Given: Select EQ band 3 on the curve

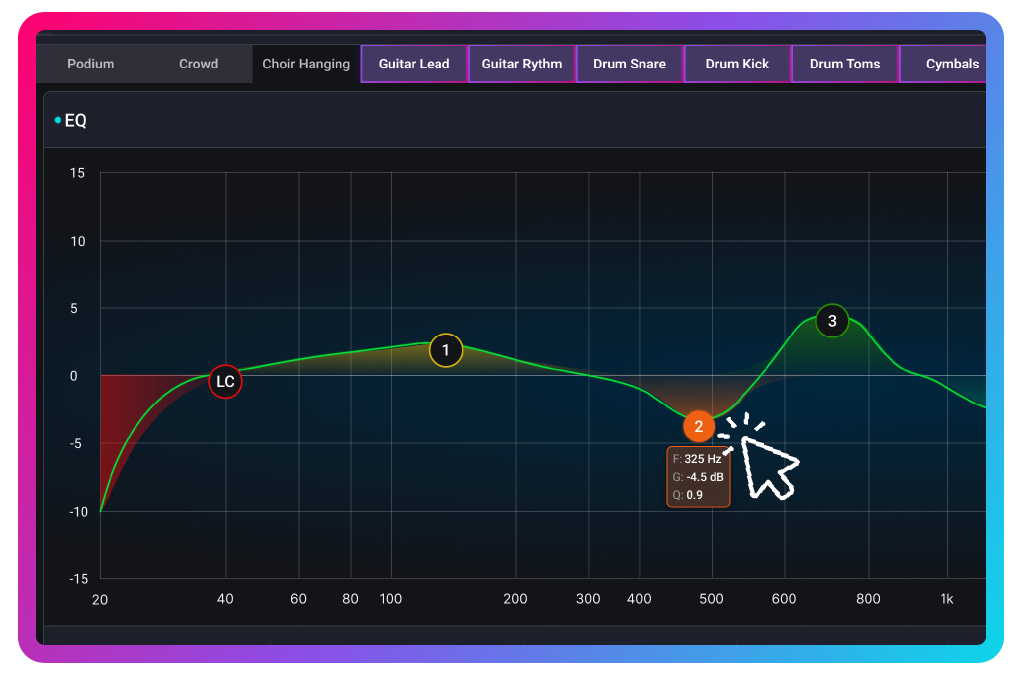Looking at the screenshot, I should [831, 321].
